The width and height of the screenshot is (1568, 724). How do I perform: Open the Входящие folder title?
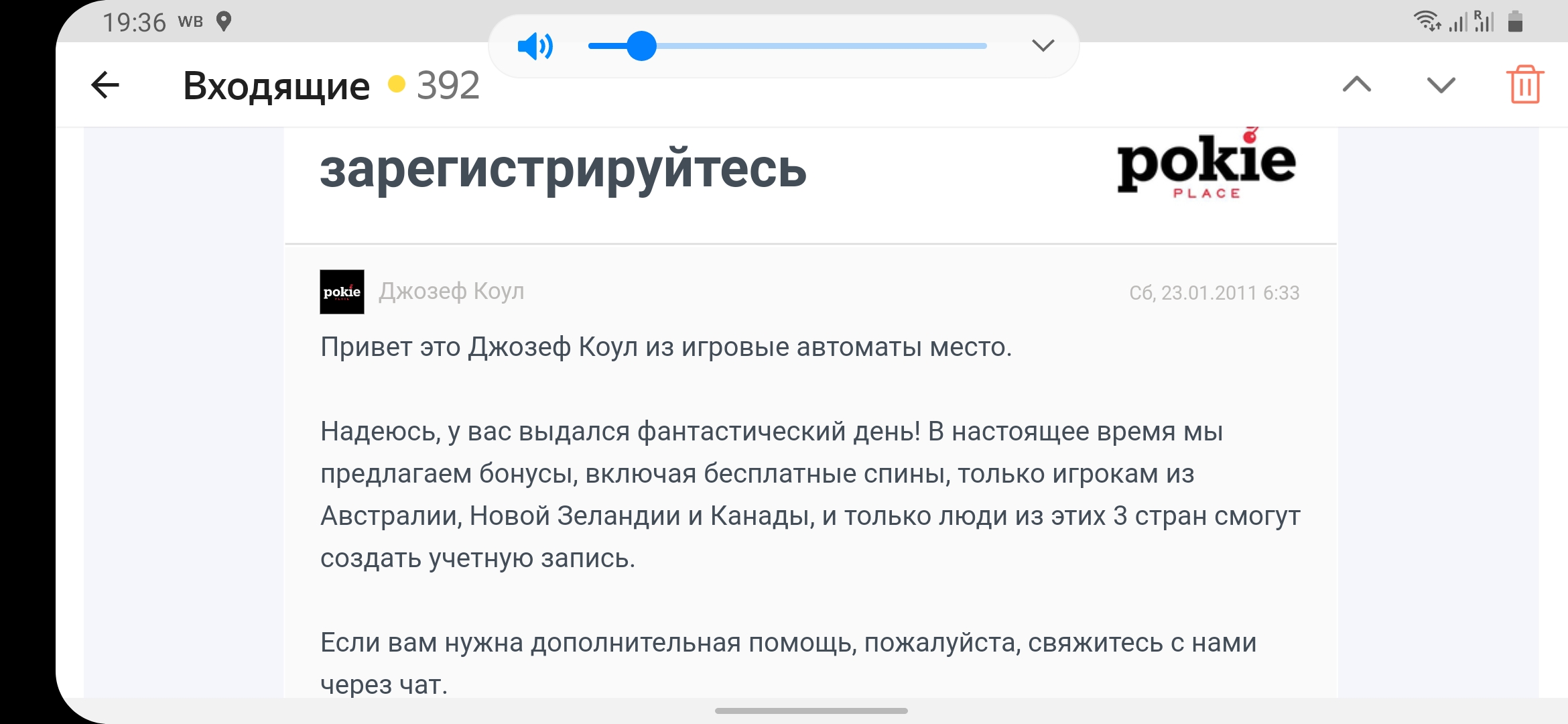[x=276, y=86]
